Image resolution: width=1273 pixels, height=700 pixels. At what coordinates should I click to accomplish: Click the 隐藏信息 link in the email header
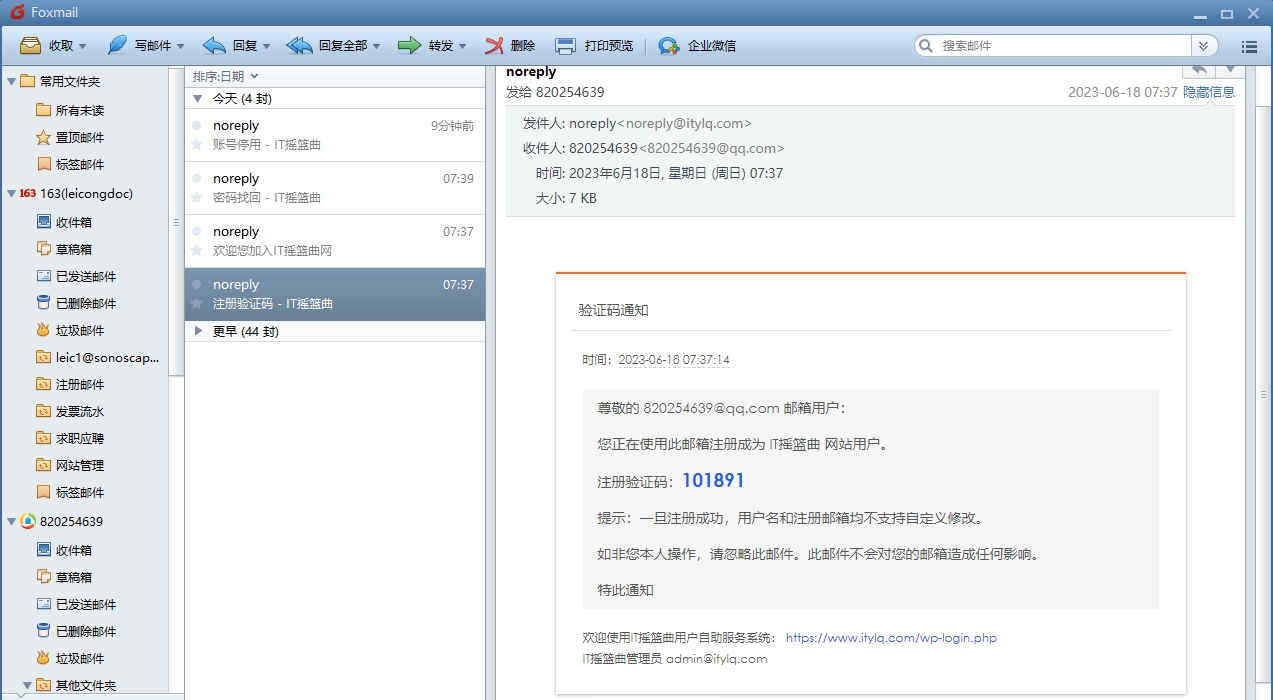pos(1211,91)
